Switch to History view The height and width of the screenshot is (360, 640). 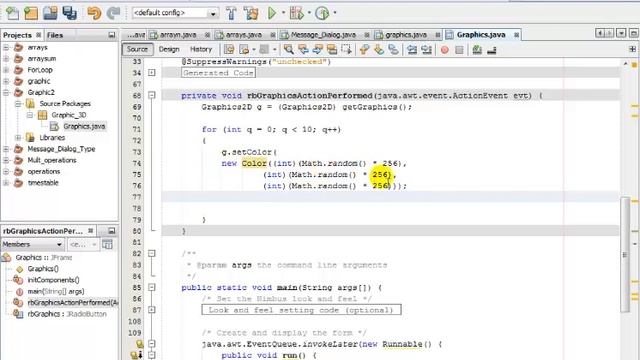[201, 49]
